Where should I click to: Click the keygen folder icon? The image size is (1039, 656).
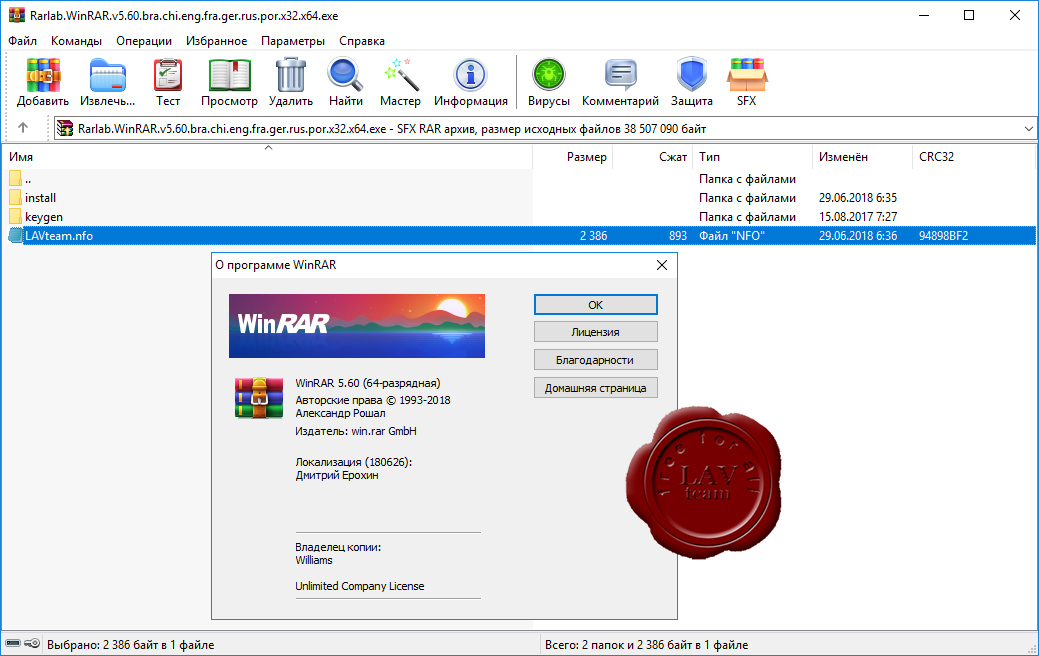(x=16, y=217)
